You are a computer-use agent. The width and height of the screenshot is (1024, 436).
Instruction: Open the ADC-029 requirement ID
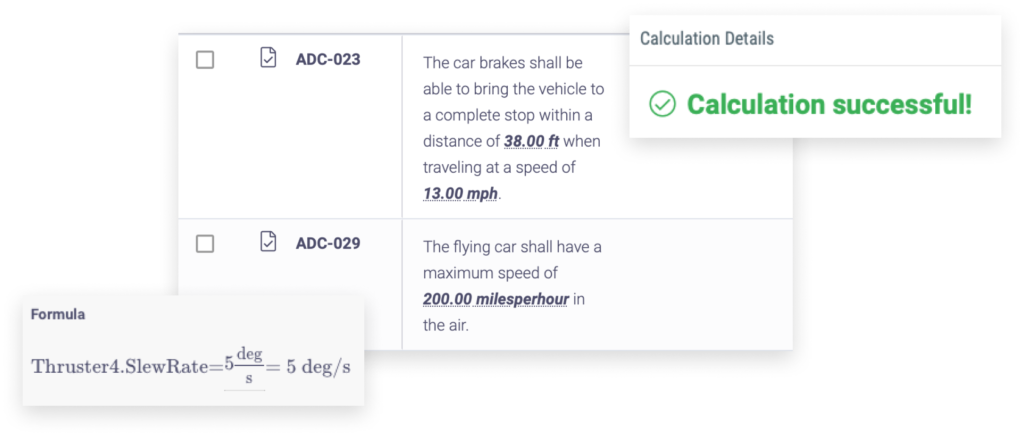(x=328, y=243)
